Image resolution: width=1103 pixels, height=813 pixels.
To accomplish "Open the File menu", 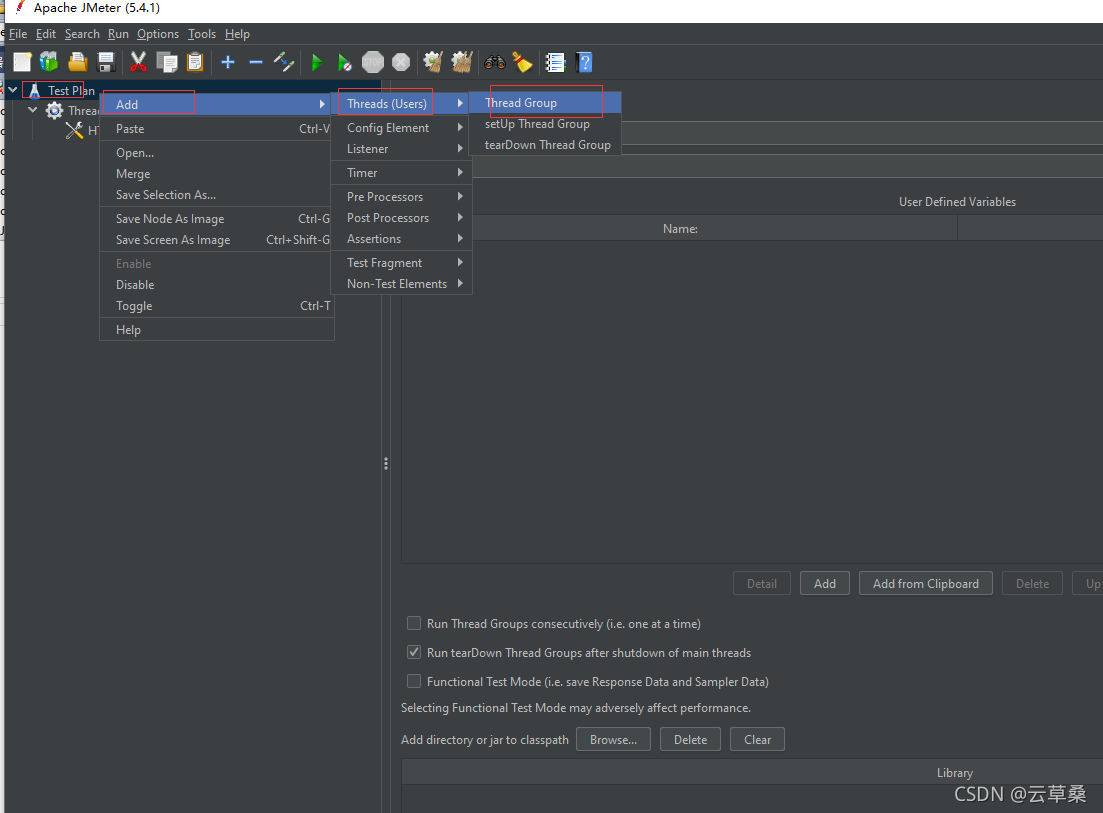I will pos(18,34).
